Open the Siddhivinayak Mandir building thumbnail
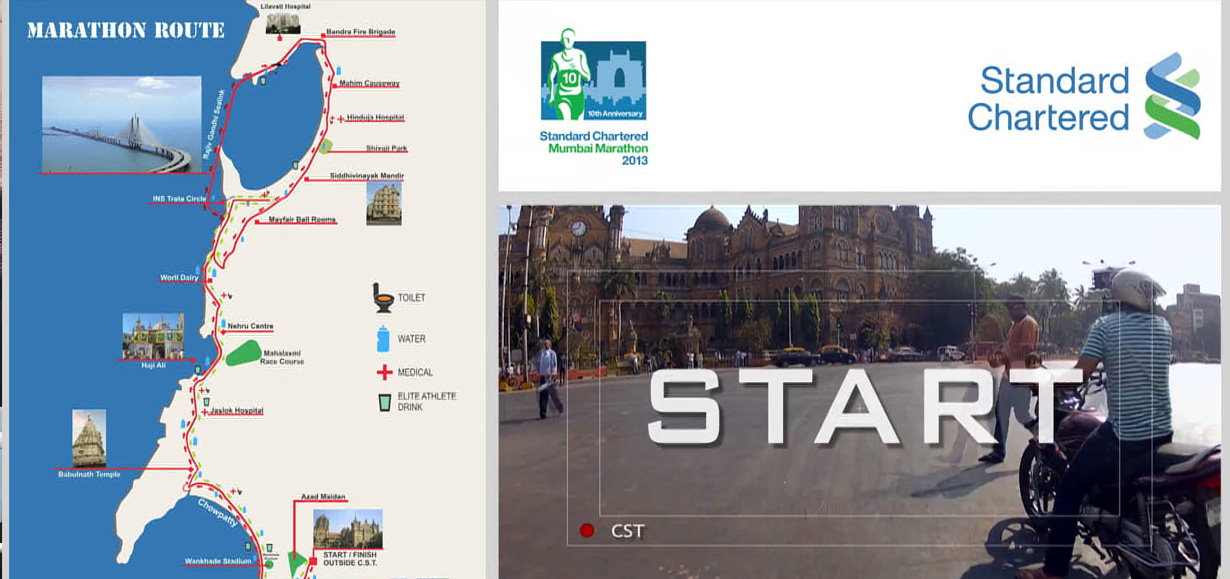Screen dimensions: 1230x579 [x=383, y=203]
